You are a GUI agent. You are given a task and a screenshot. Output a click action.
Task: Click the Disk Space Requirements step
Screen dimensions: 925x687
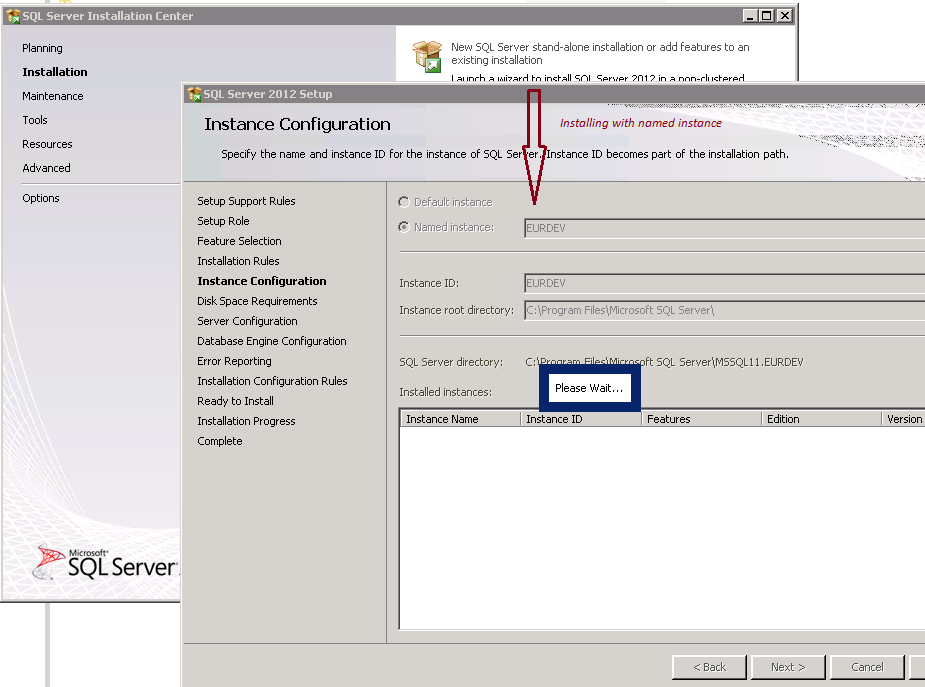pyautogui.click(x=257, y=301)
